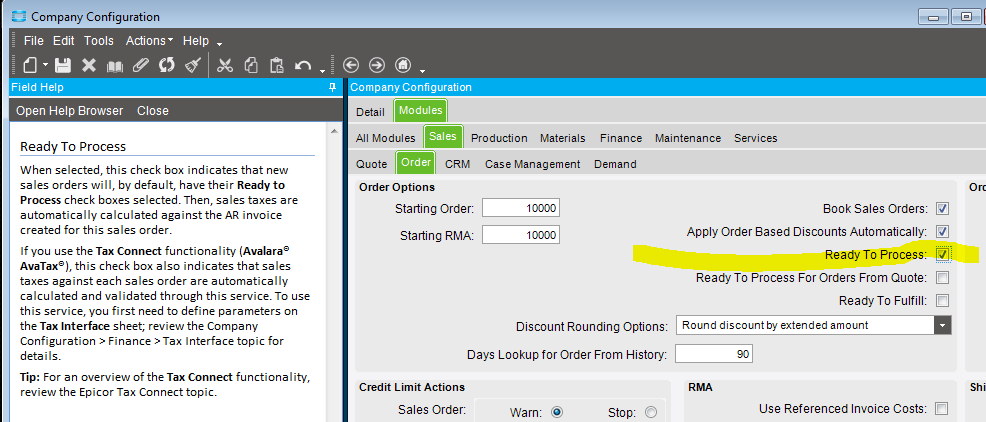986x422 pixels.
Task: Click the Copy toolbar icon
Action: coord(251,65)
